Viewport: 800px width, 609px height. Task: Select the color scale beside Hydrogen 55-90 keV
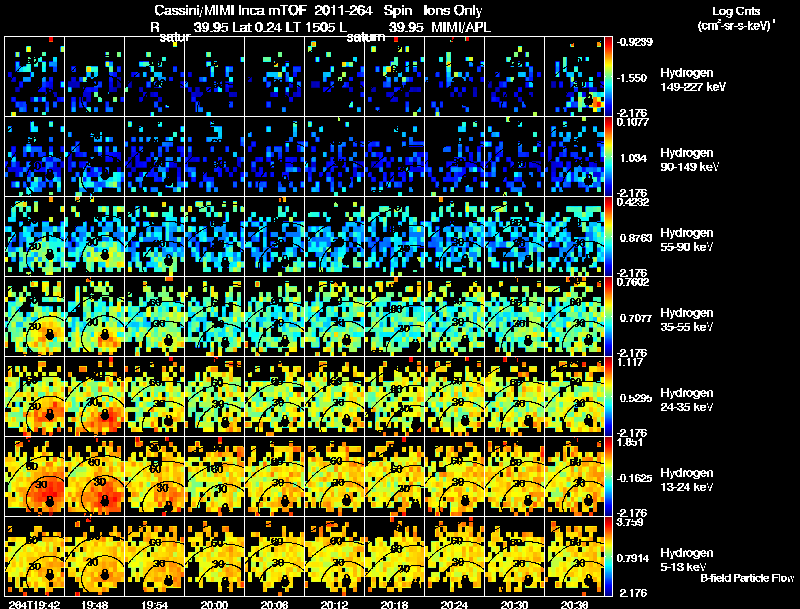(x=609, y=236)
